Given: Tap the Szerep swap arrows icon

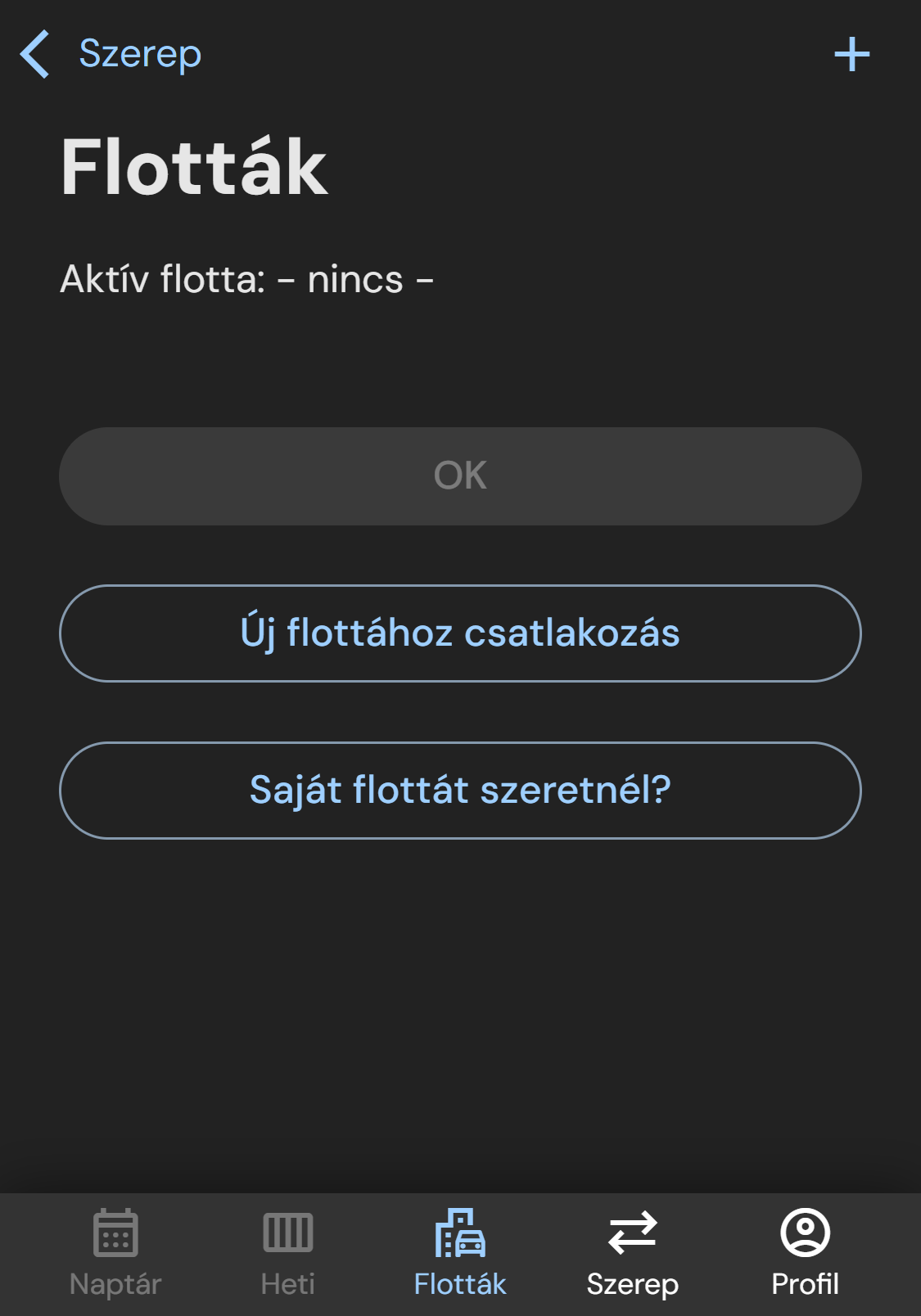Looking at the screenshot, I should point(633,1232).
